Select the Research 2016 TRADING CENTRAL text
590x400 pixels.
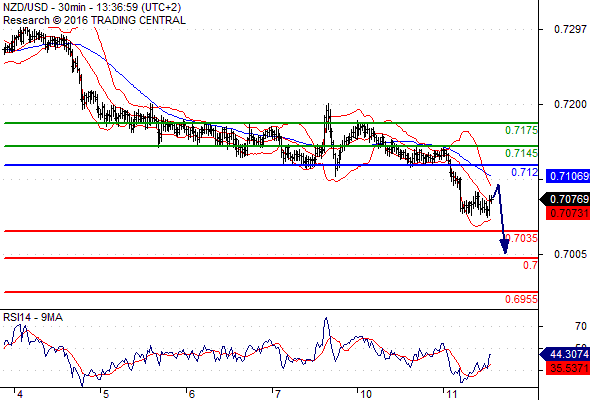[94, 20]
